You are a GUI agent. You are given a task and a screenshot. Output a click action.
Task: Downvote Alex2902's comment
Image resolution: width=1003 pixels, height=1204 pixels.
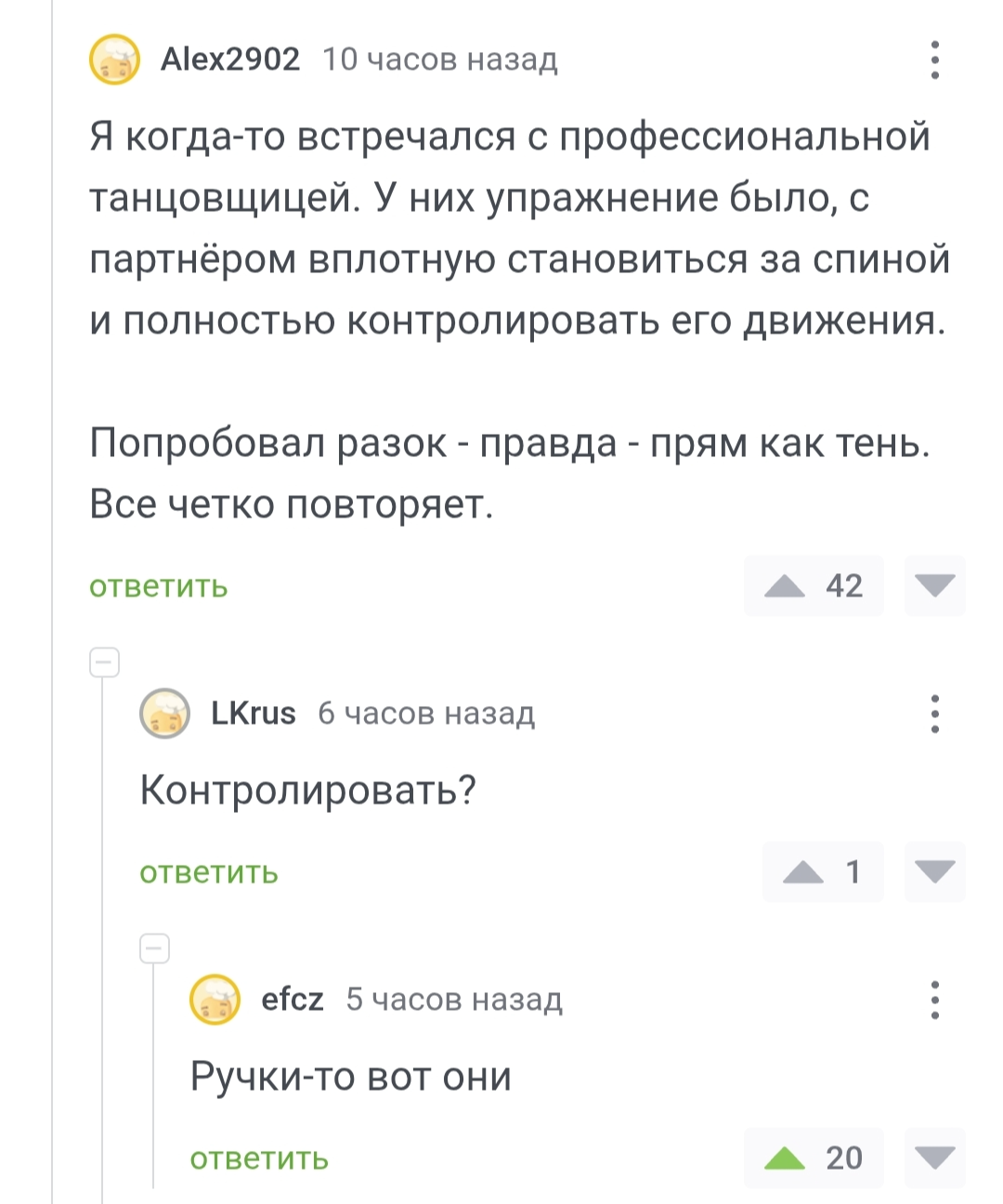click(934, 585)
